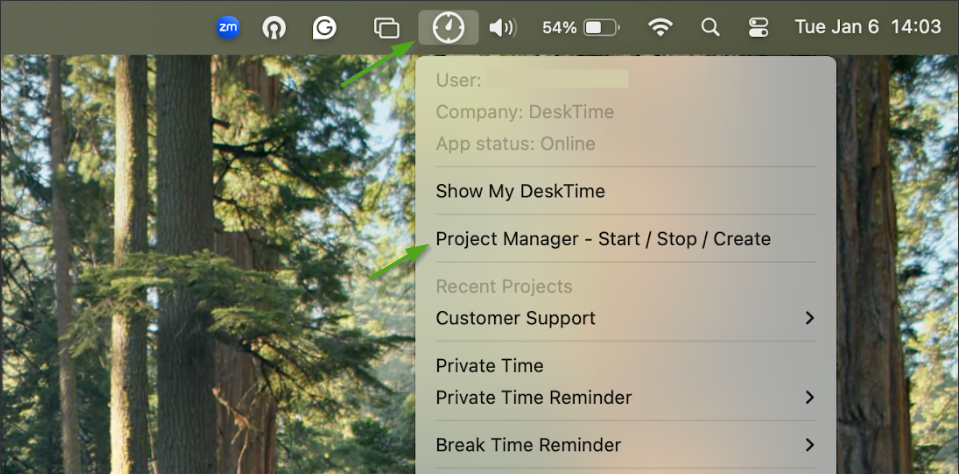Image resolution: width=959 pixels, height=474 pixels.
Task: Choose the Break Time Reminder entry
Action: 528,445
